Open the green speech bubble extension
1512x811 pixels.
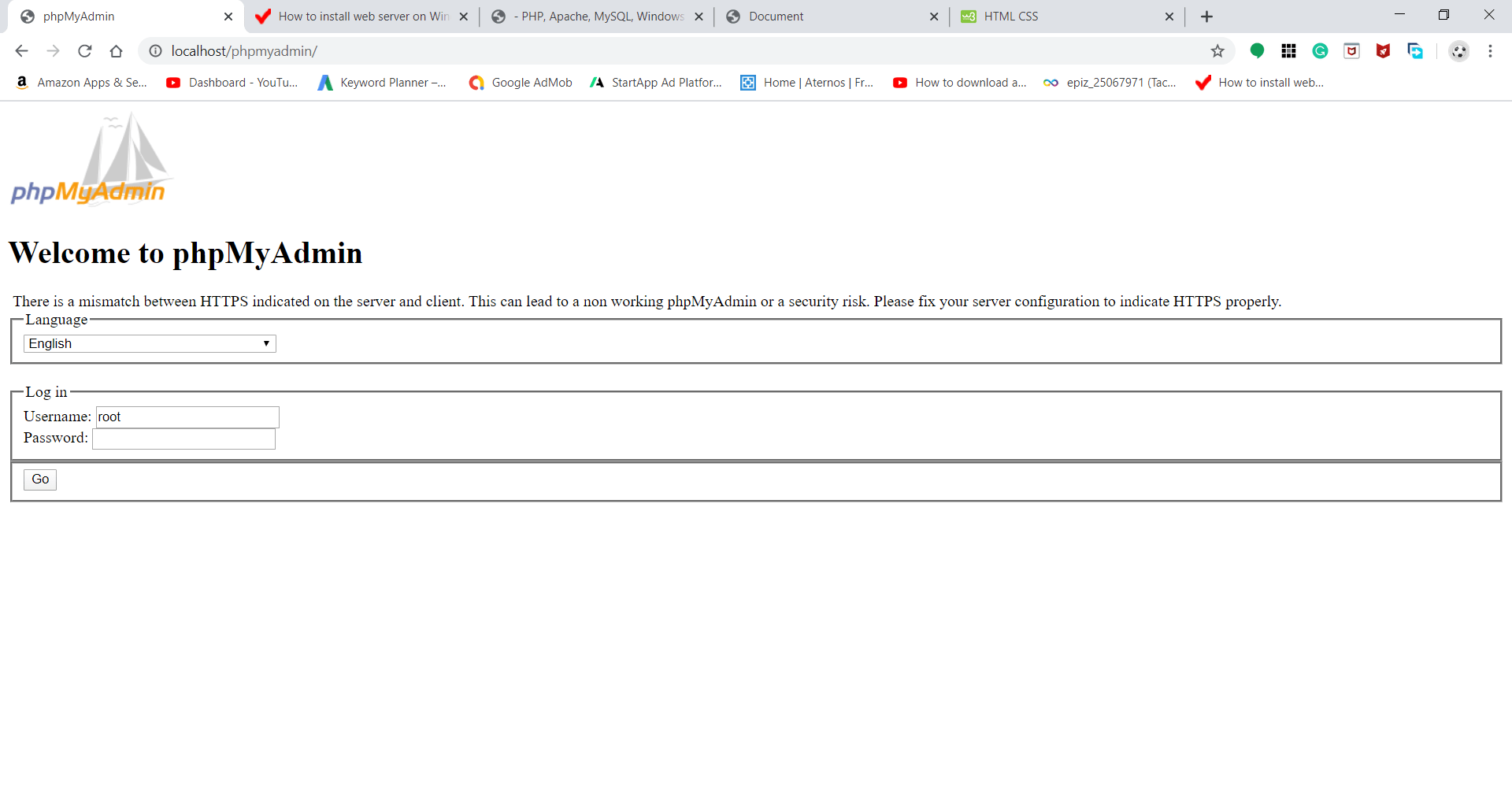[x=1257, y=50]
